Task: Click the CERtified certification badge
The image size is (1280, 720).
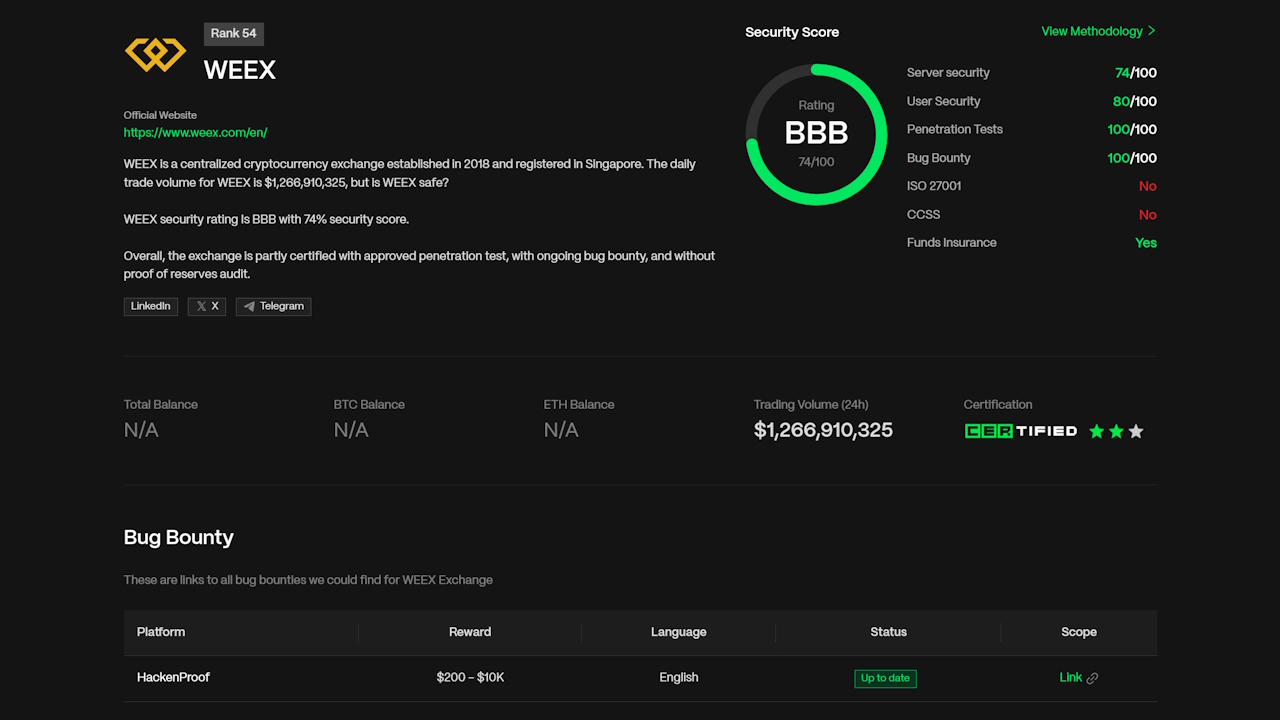Action: point(1020,431)
